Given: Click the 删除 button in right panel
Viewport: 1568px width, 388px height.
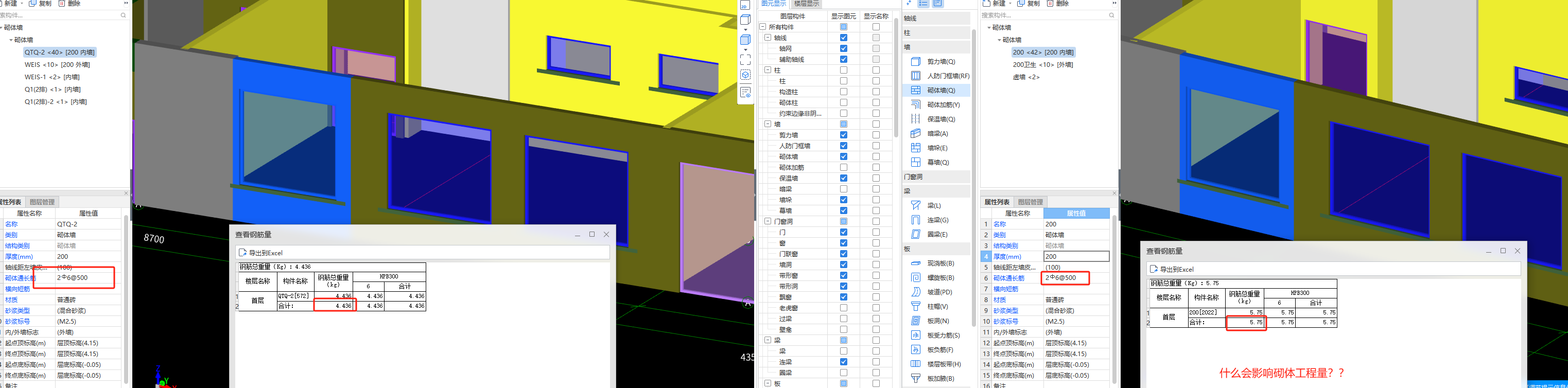Looking at the screenshot, I should pos(1058,4).
